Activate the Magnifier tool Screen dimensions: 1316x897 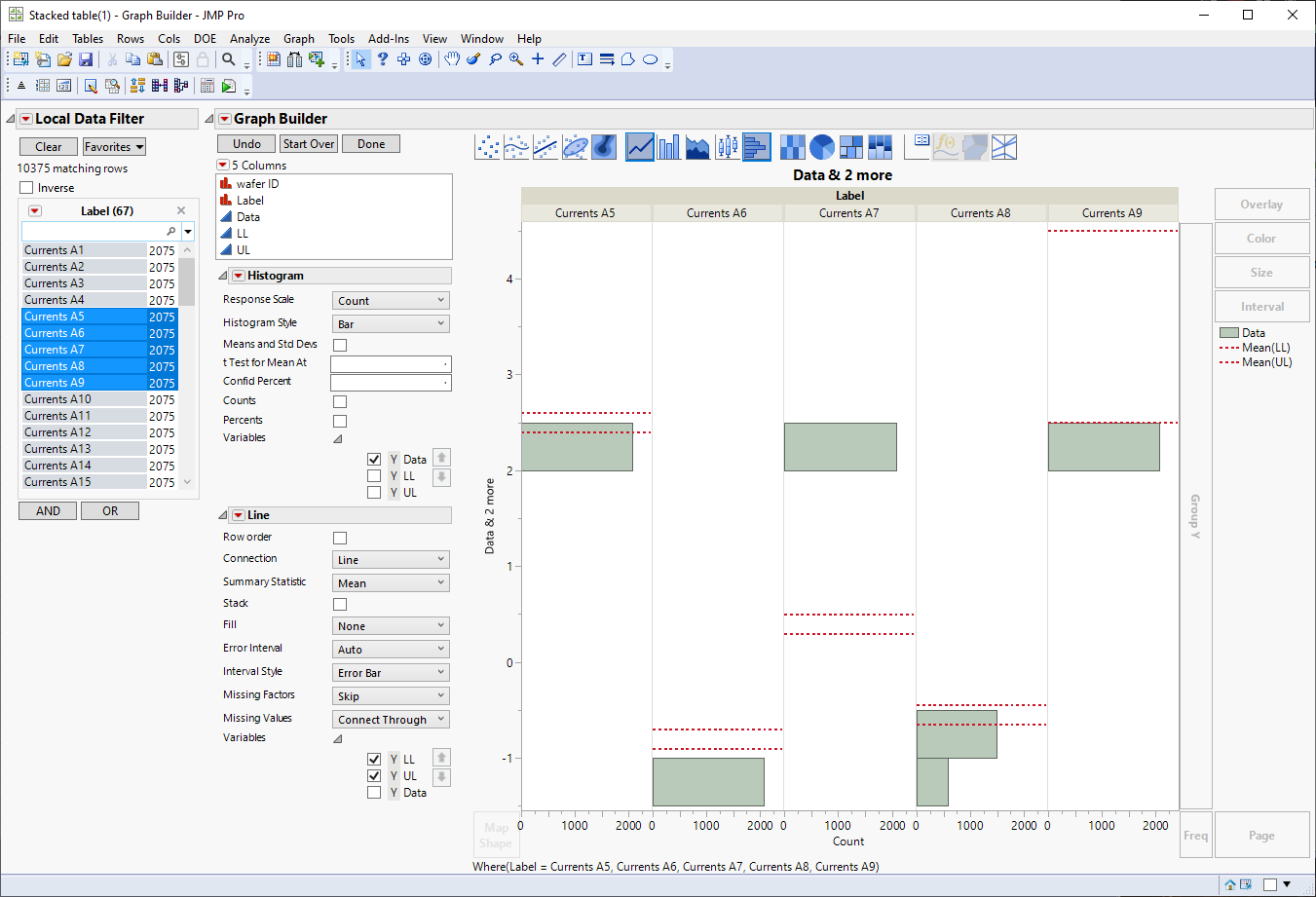tap(515, 59)
